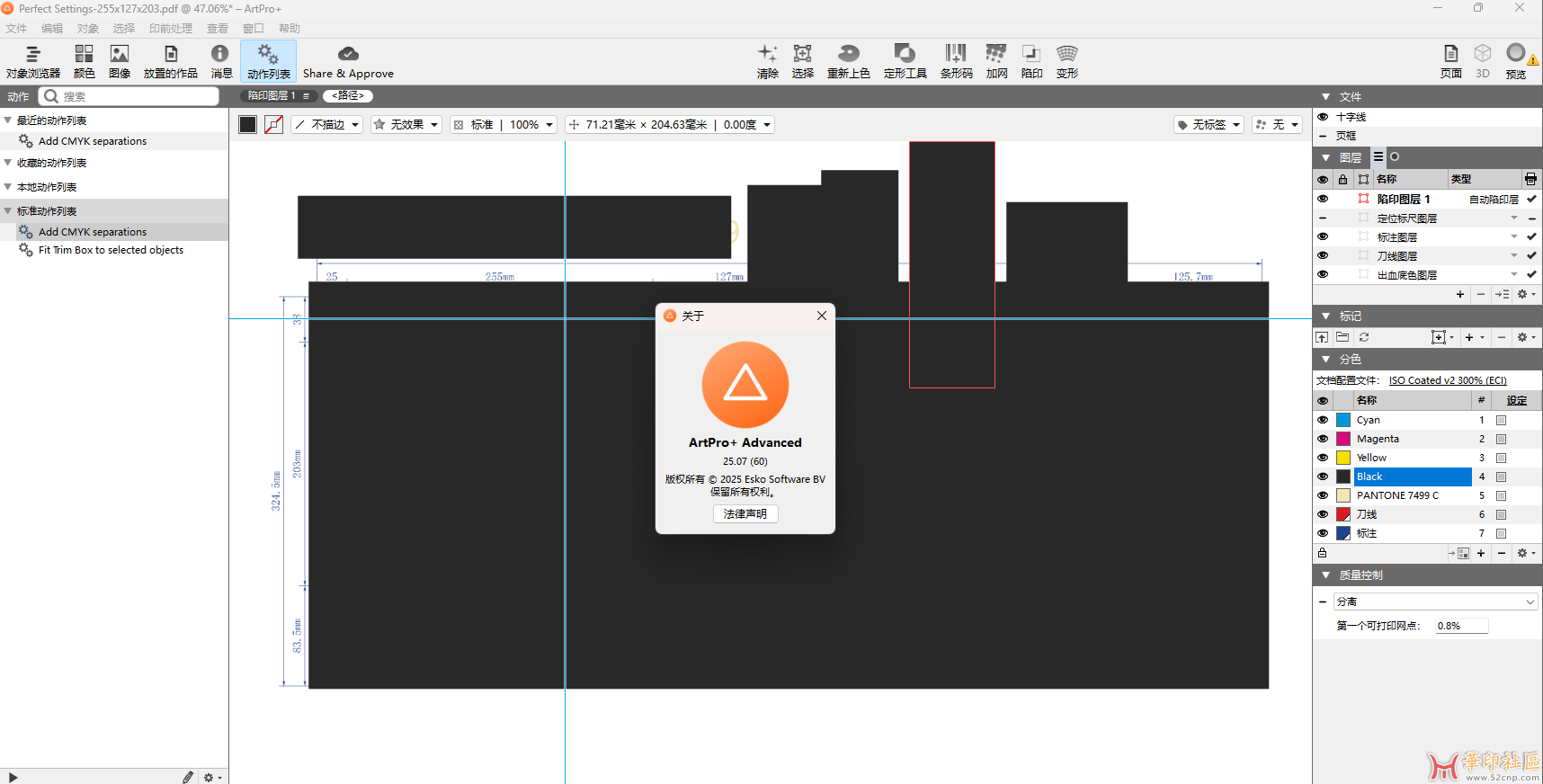Click the PANTONE 7499 C color swatch
The image size is (1543, 784).
tap(1343, 495)
